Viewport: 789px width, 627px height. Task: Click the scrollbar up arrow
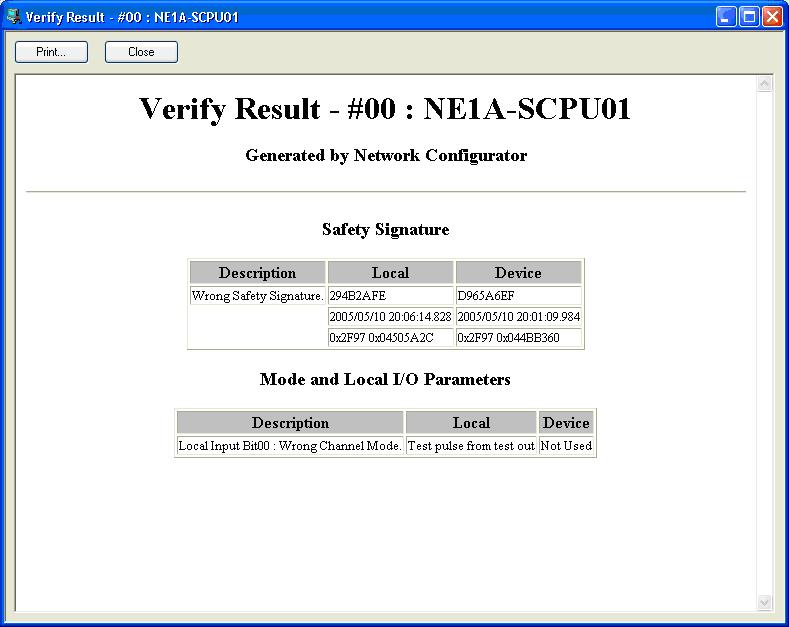point(764,84)
